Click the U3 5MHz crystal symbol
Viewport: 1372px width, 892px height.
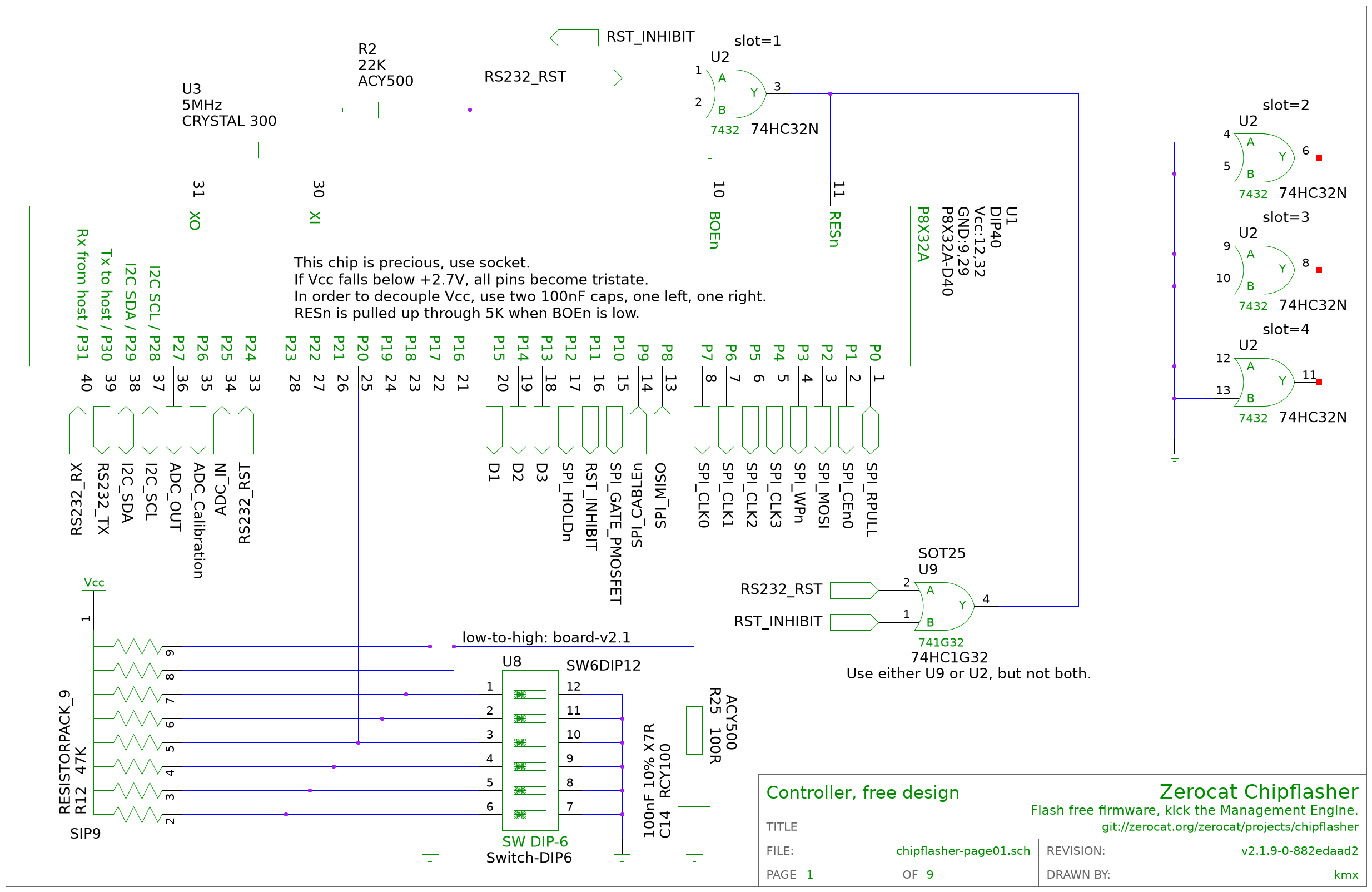tap(250, 150)
